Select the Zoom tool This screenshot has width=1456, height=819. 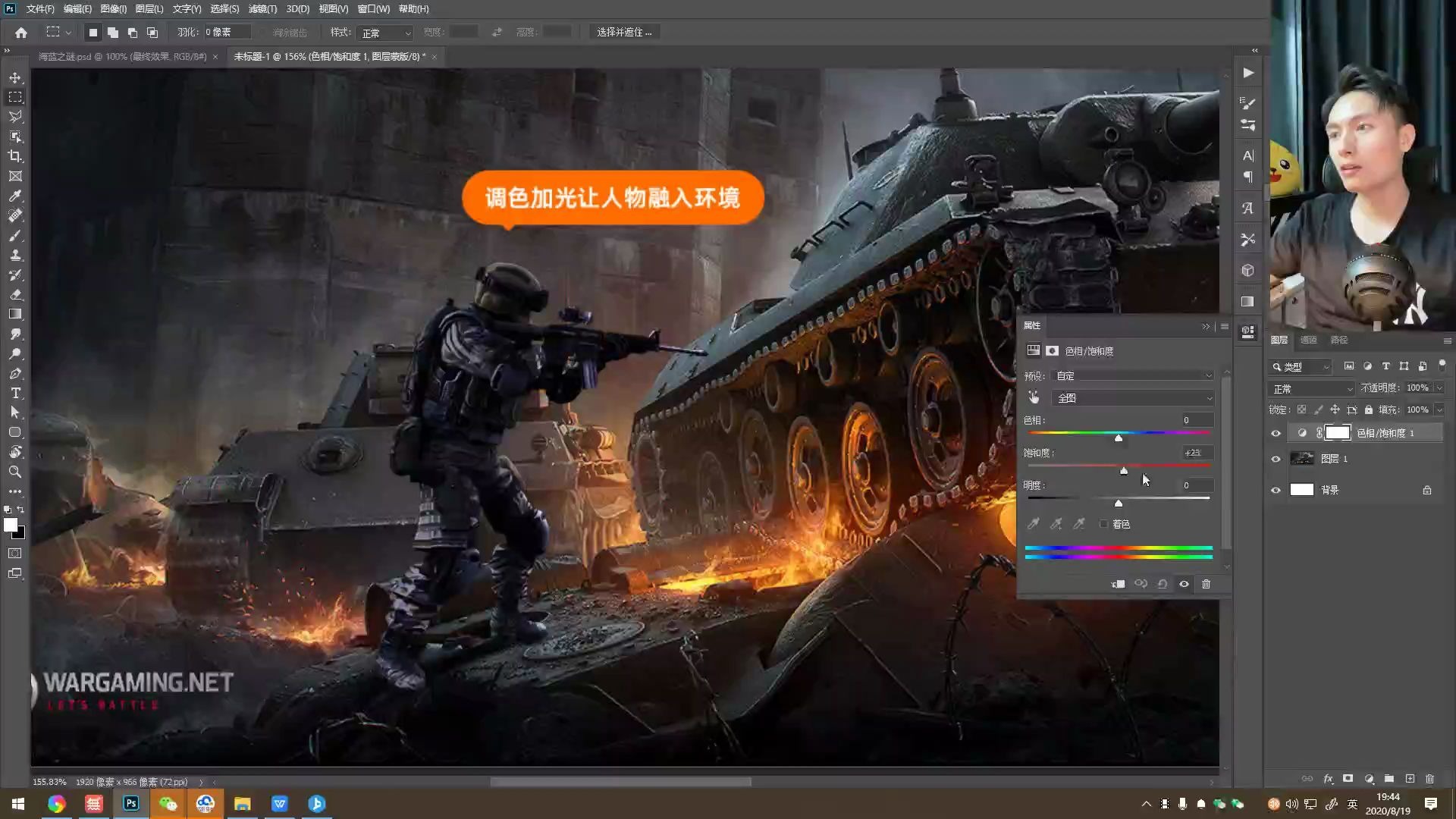coord(15,472)
